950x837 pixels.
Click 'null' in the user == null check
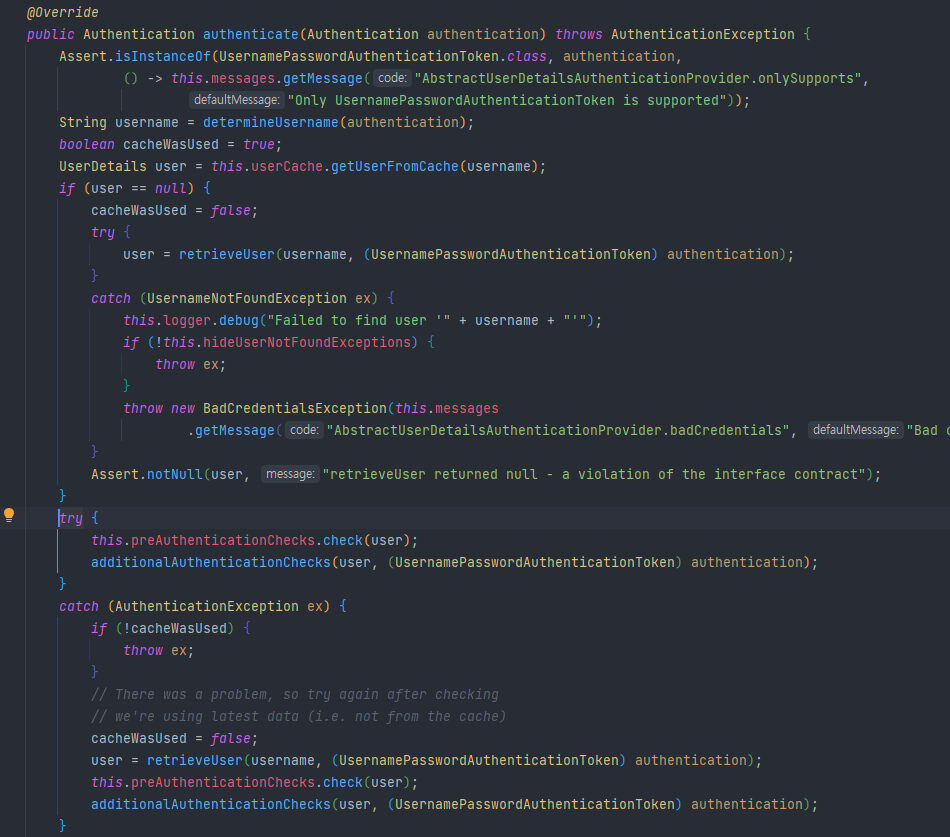click(170, 188)
